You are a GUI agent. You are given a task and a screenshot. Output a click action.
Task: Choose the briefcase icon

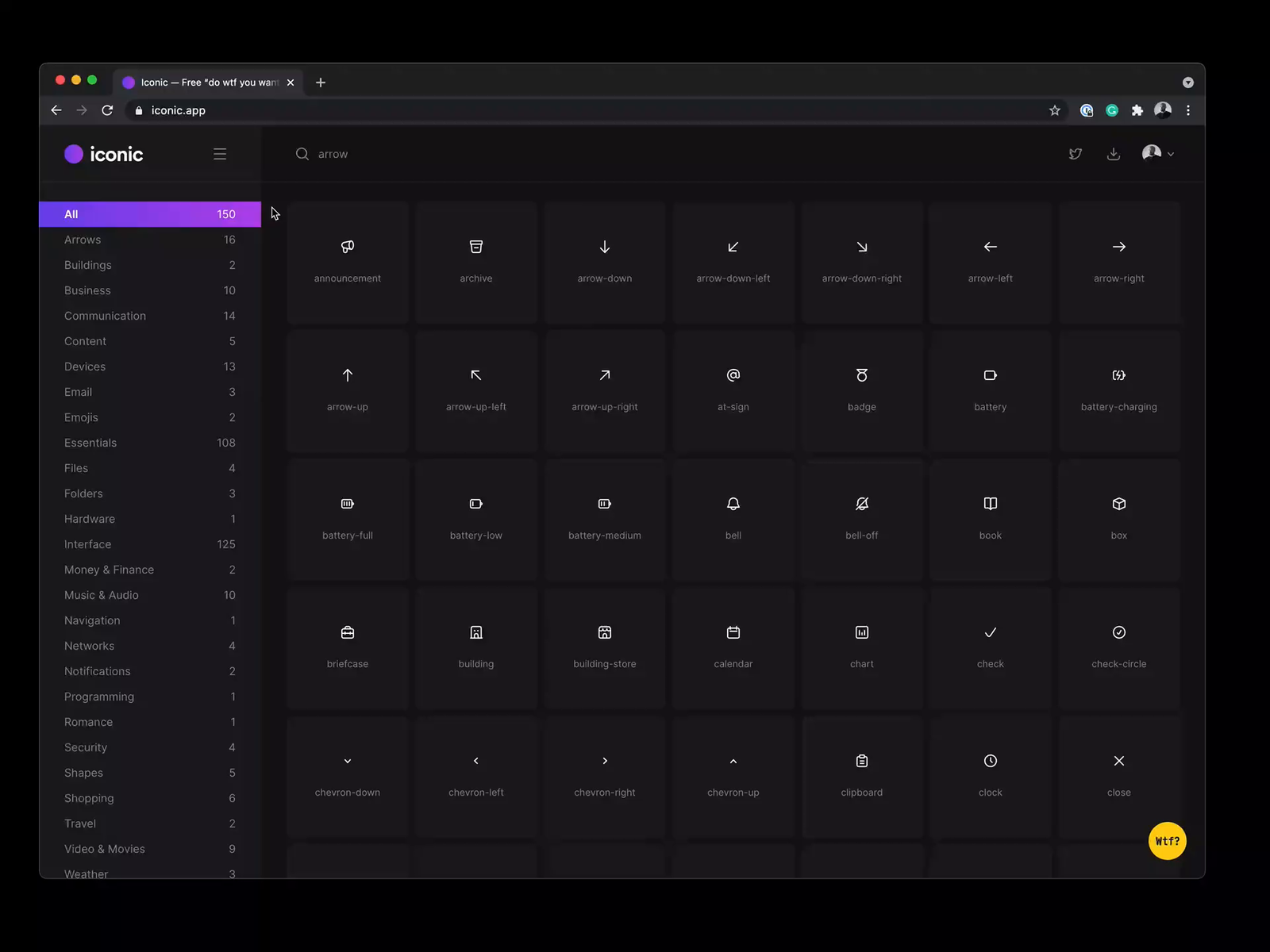click(x=347, y=633)
